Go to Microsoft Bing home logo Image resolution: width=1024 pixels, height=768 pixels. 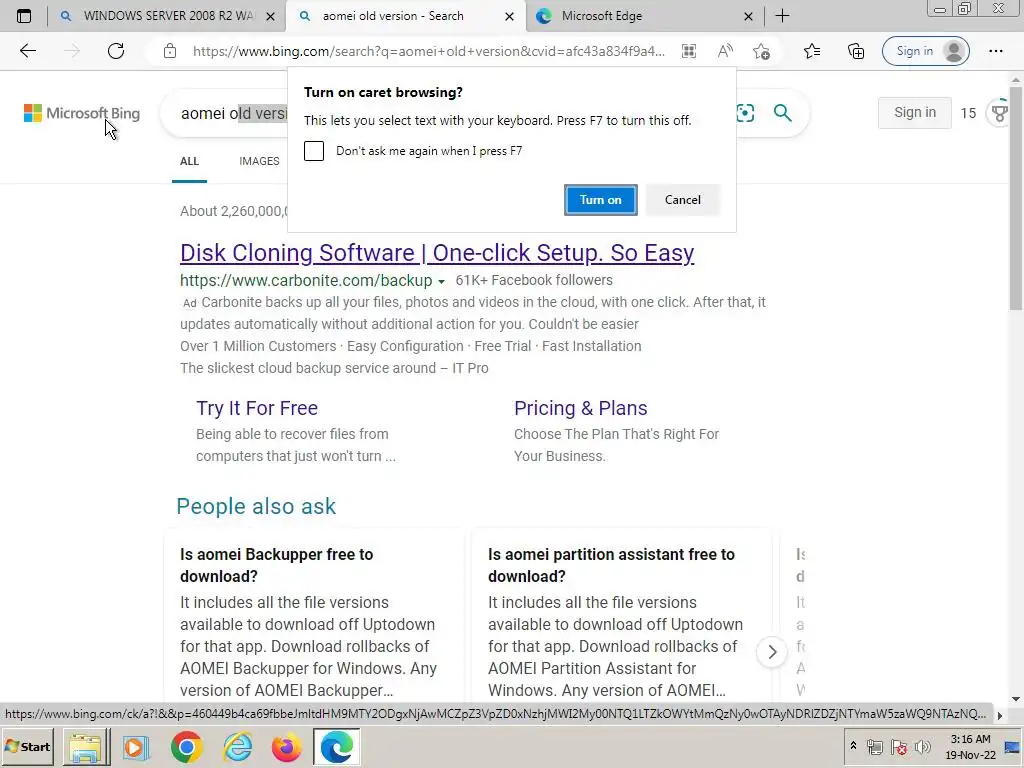click(x=82, y=113)
